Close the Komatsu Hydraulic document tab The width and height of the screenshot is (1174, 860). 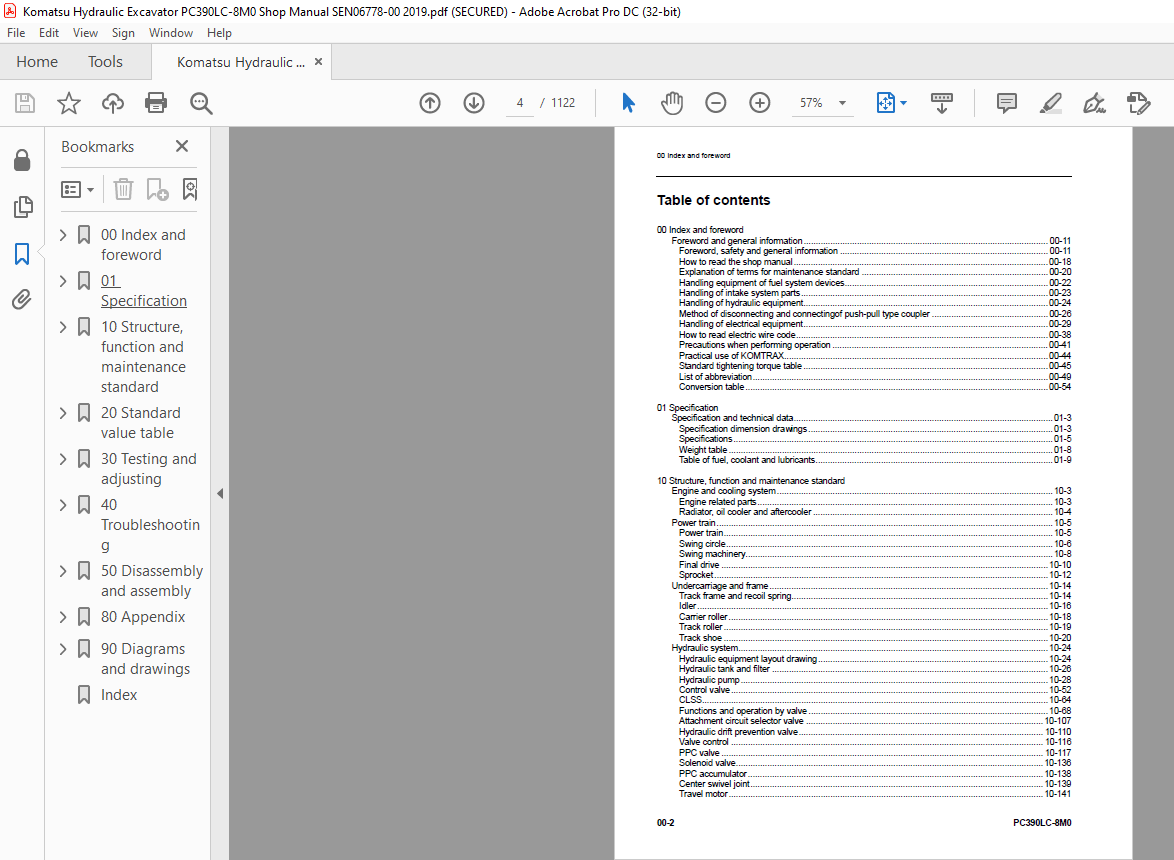318,61
